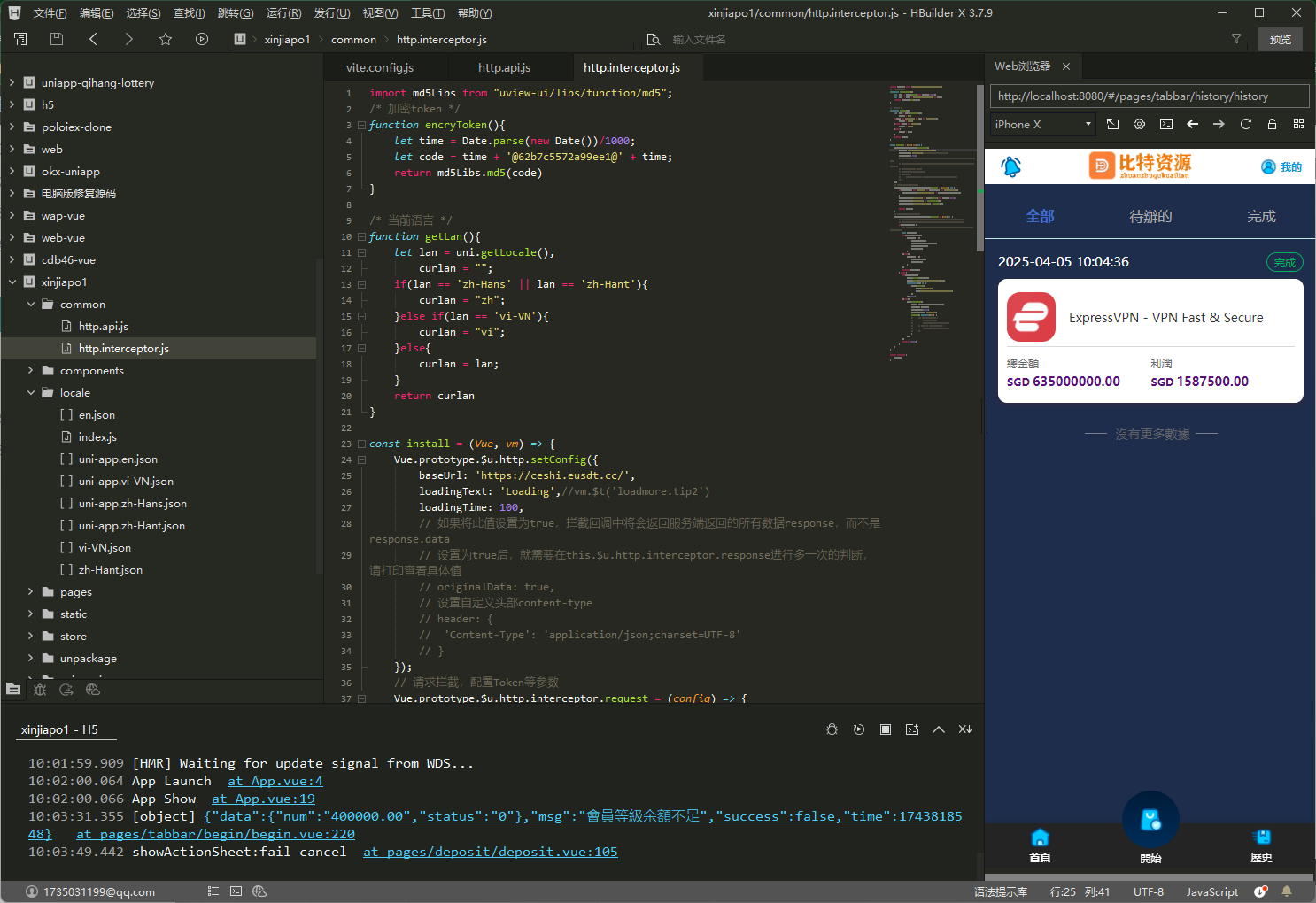Show the QR code icon in browser toolbar
The image size is (1316, 903).
point(1299,124)
